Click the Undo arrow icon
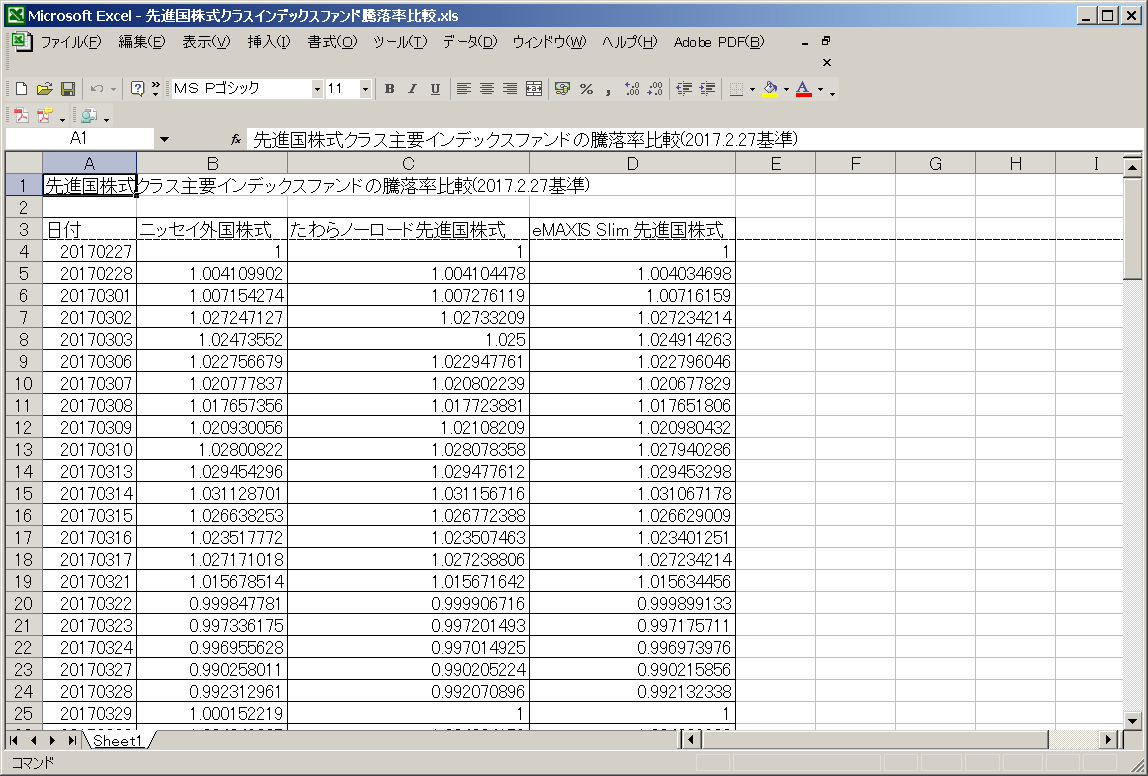The image size is (1148, 776). 97,89
